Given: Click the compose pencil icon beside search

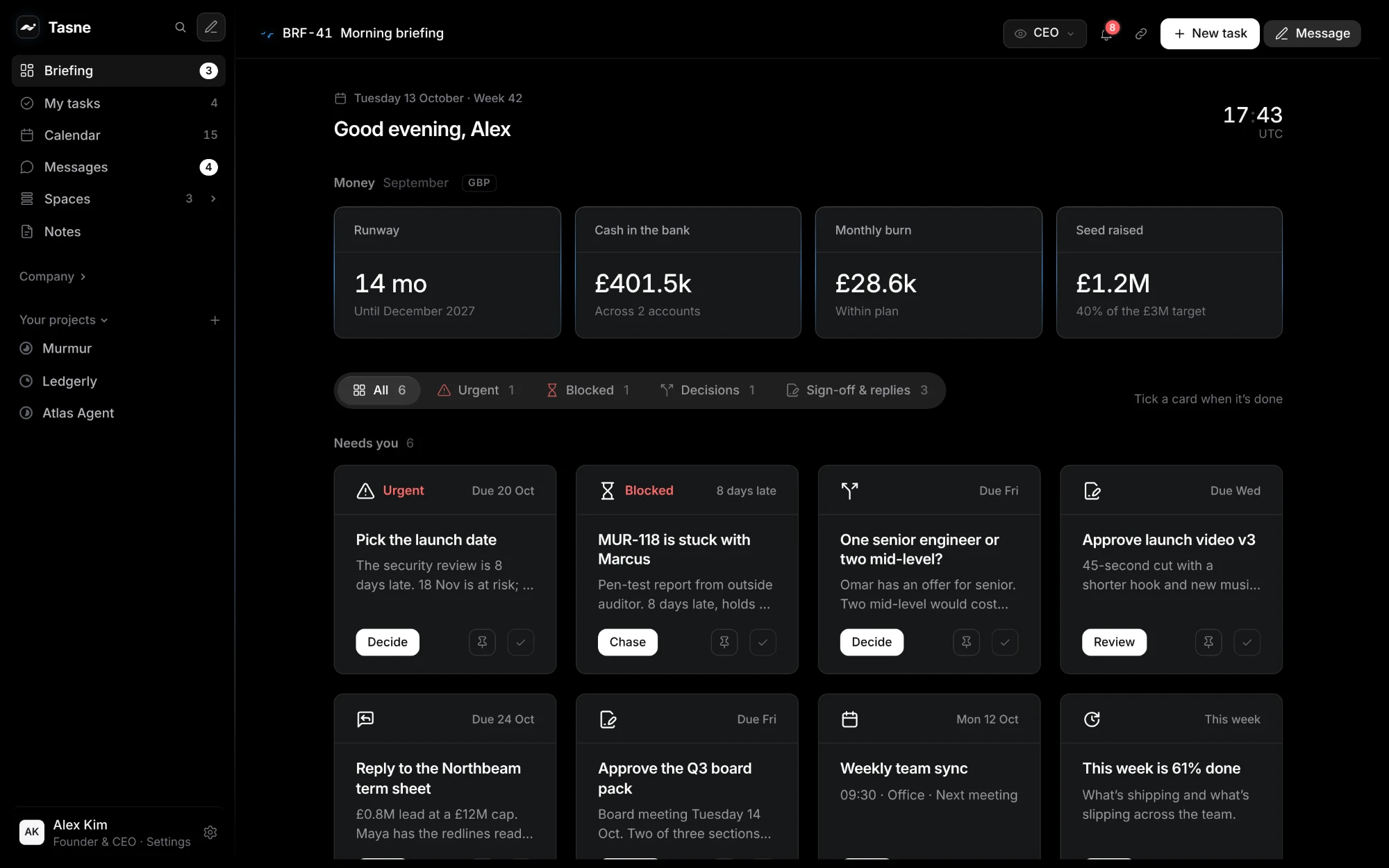Looking at the screenshot, I should [x=211, y=28].
